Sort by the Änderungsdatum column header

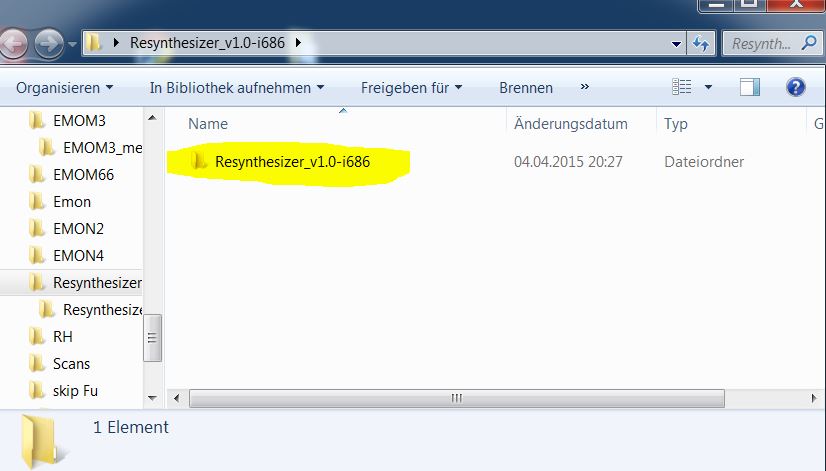point(571,124)
